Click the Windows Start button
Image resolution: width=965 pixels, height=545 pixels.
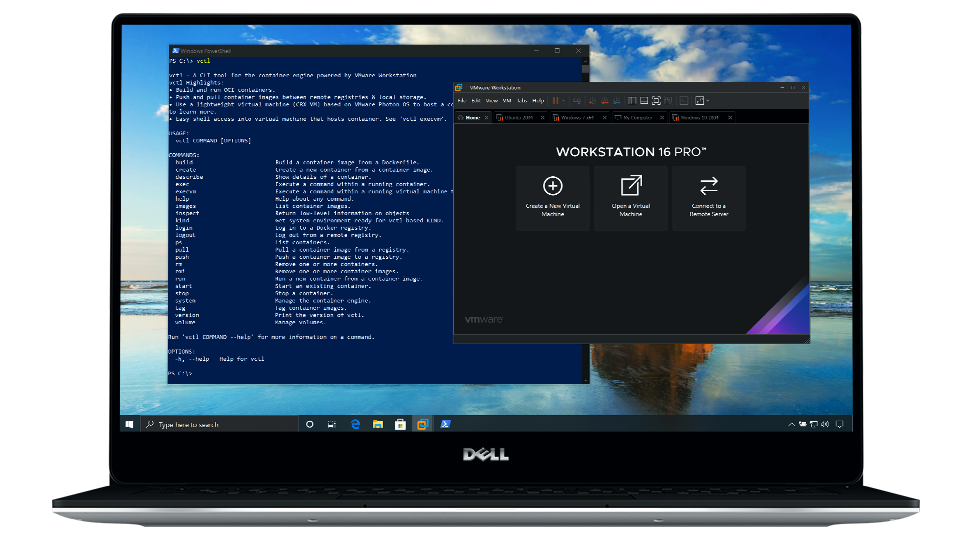click(130, 424)
